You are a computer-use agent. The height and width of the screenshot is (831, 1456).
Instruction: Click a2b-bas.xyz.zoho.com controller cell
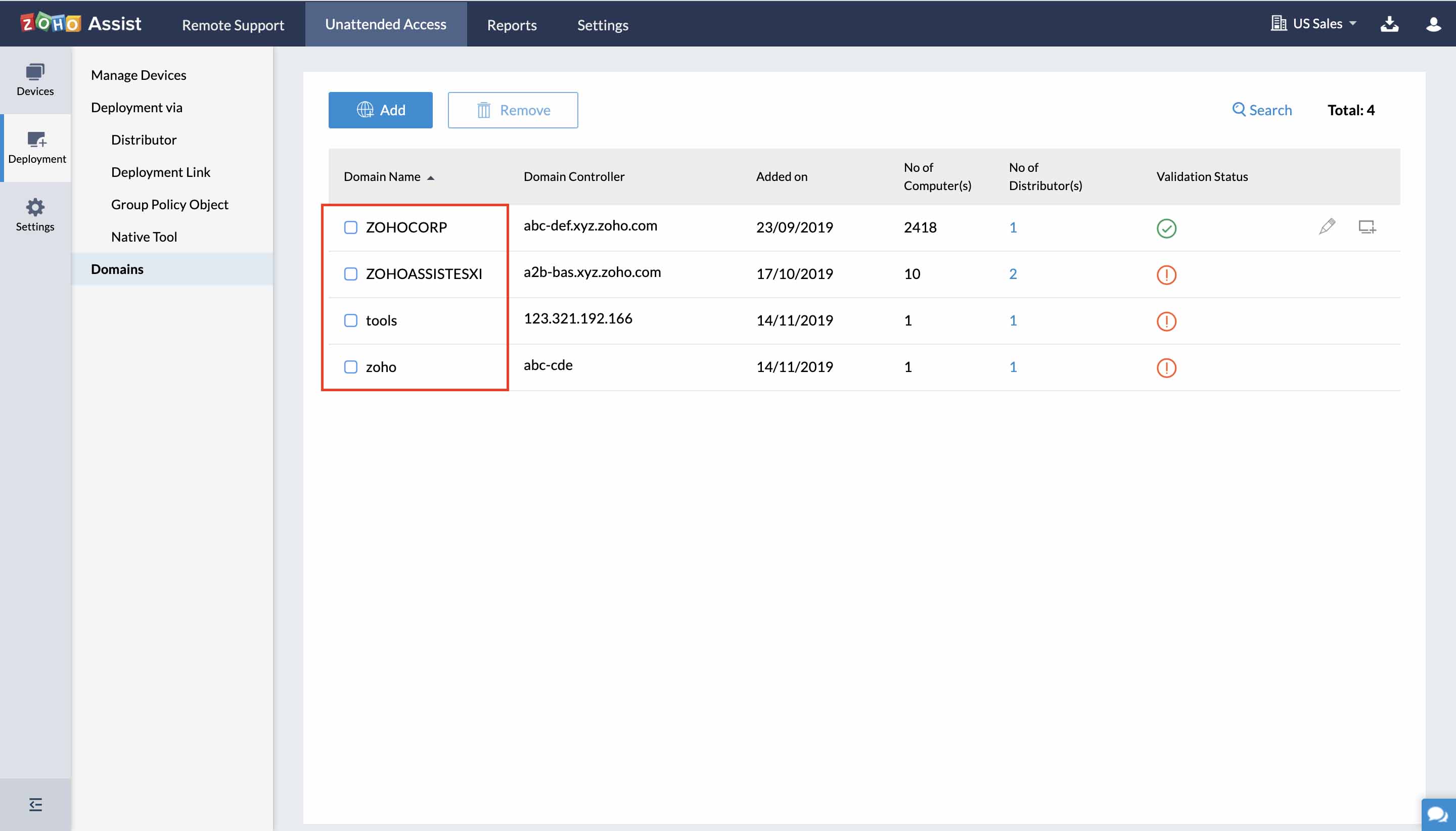click(x=592, y=272)
